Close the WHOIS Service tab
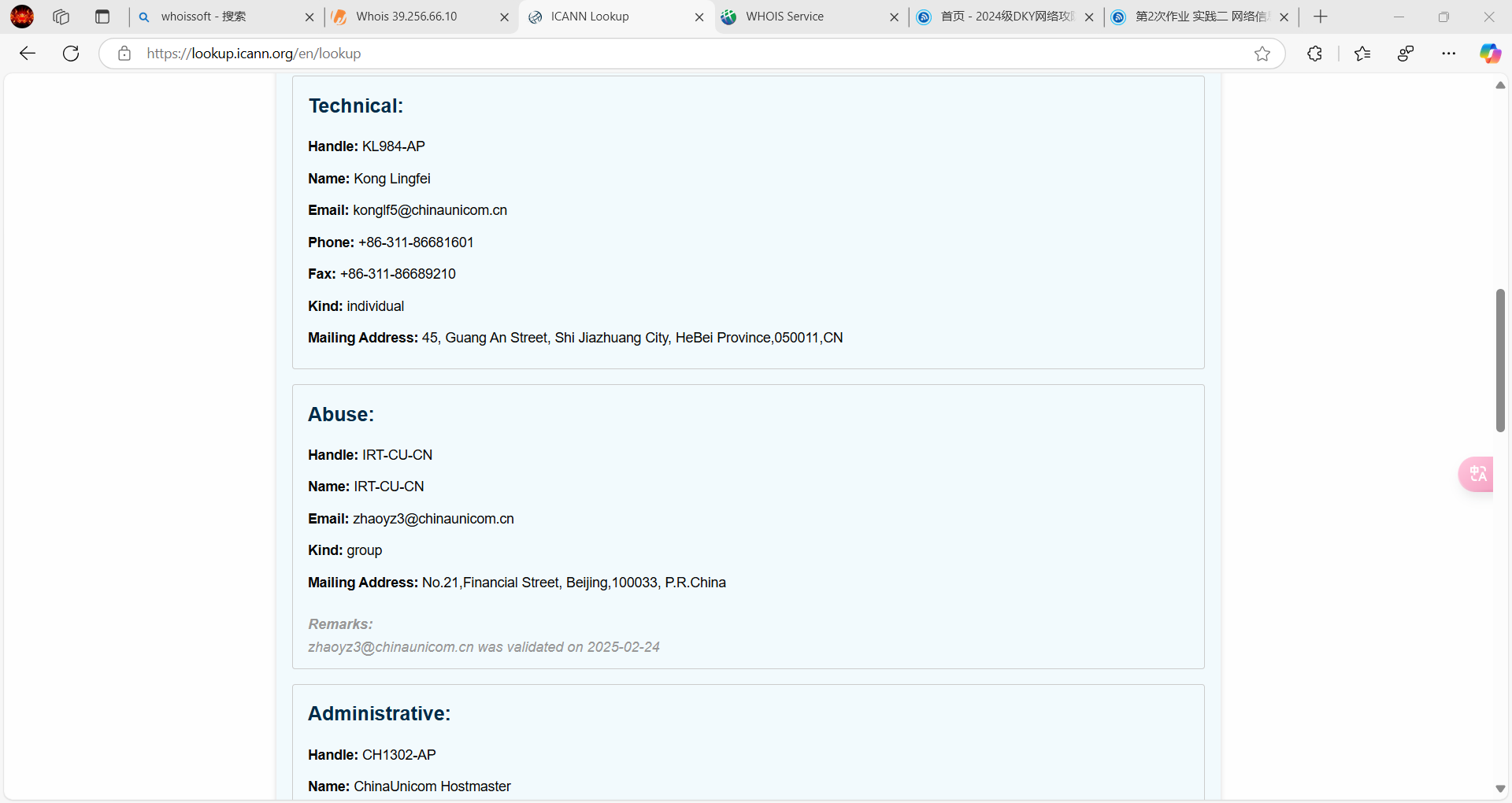 [x=894, y=17]
